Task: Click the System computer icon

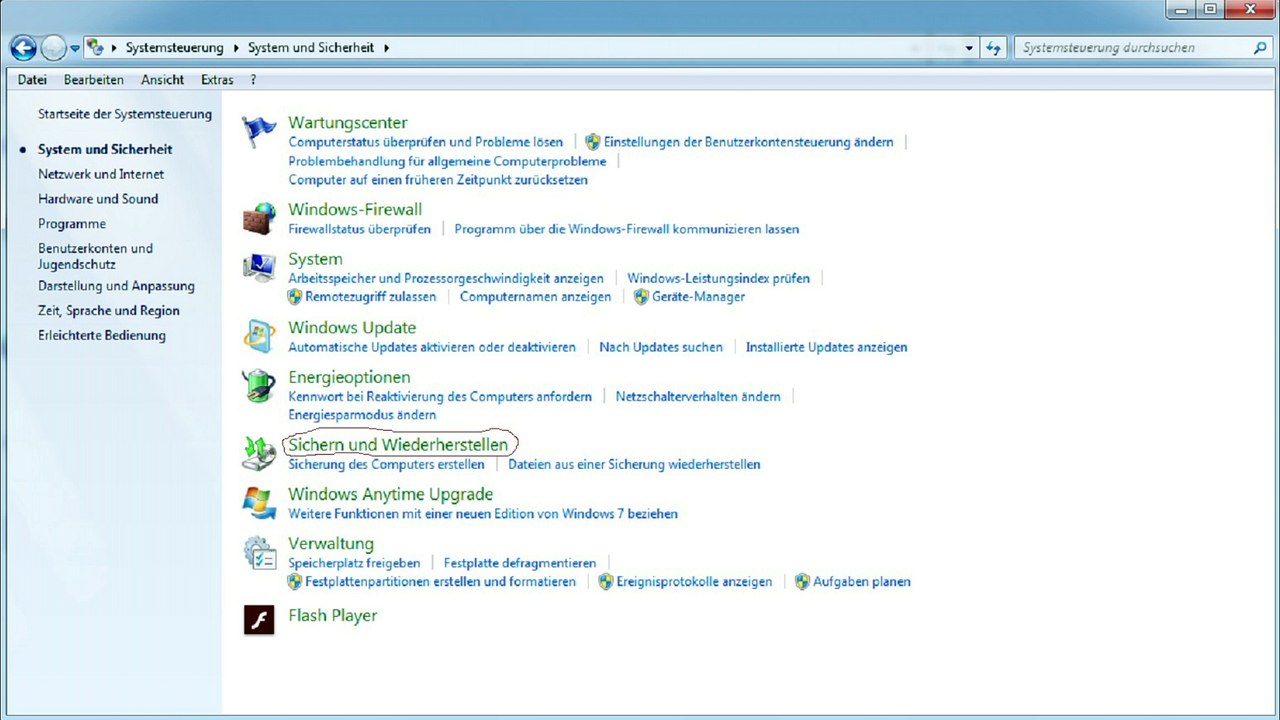Action: pyautogui.click(x=259, y=268)
